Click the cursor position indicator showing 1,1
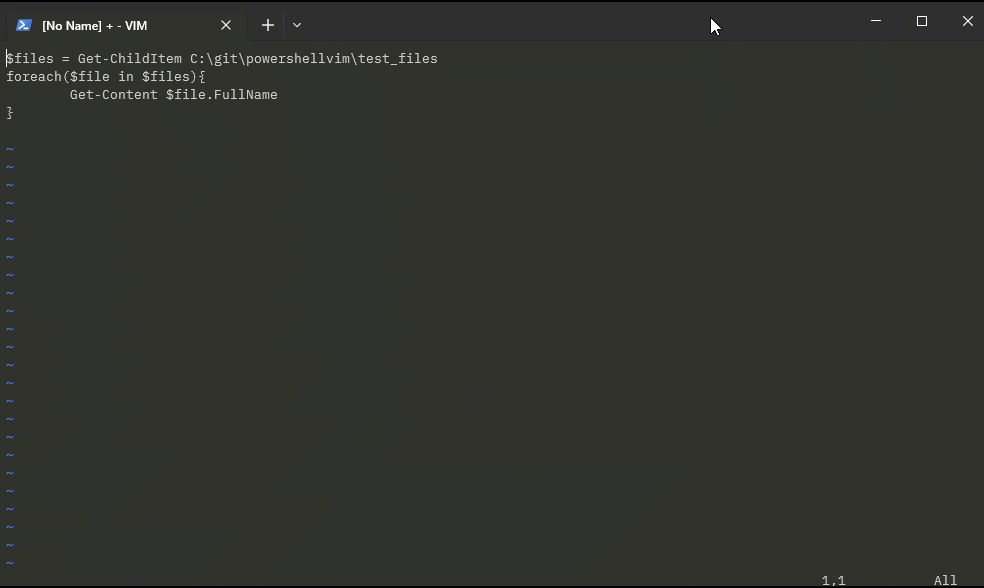Screen dimensions: 984x588 831,580
